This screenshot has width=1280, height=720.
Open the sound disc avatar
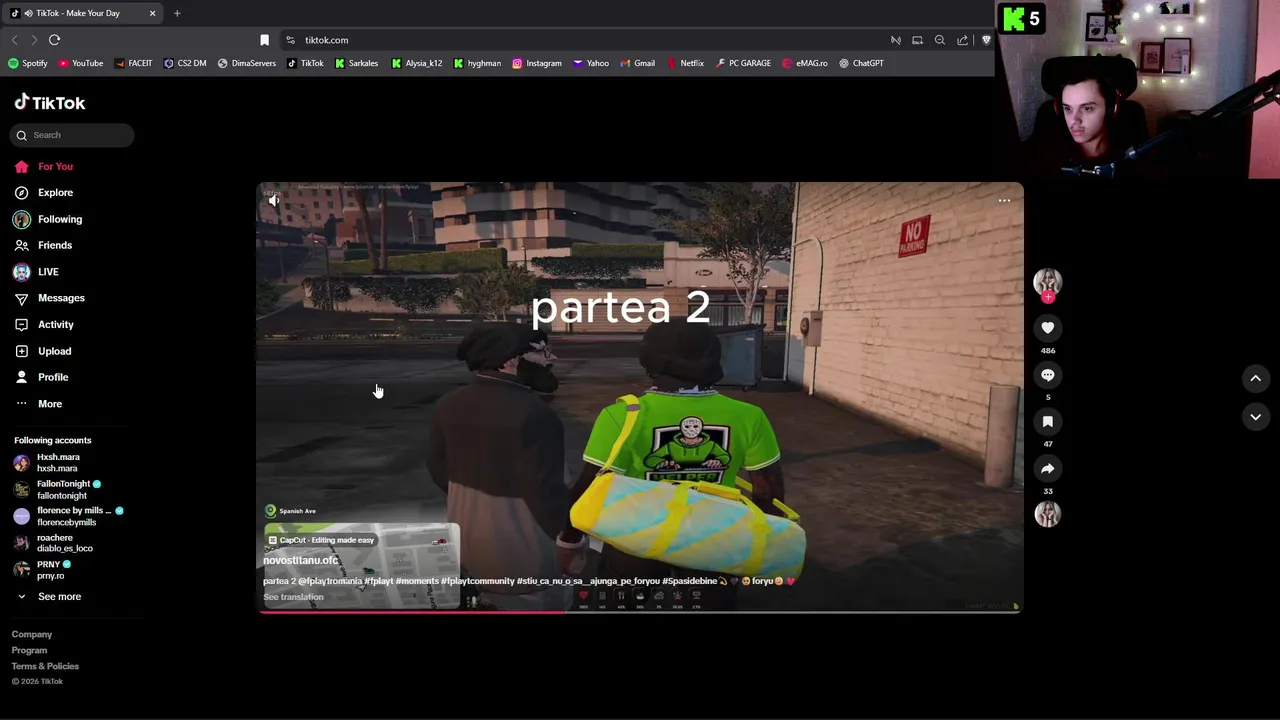(1047, 514)
